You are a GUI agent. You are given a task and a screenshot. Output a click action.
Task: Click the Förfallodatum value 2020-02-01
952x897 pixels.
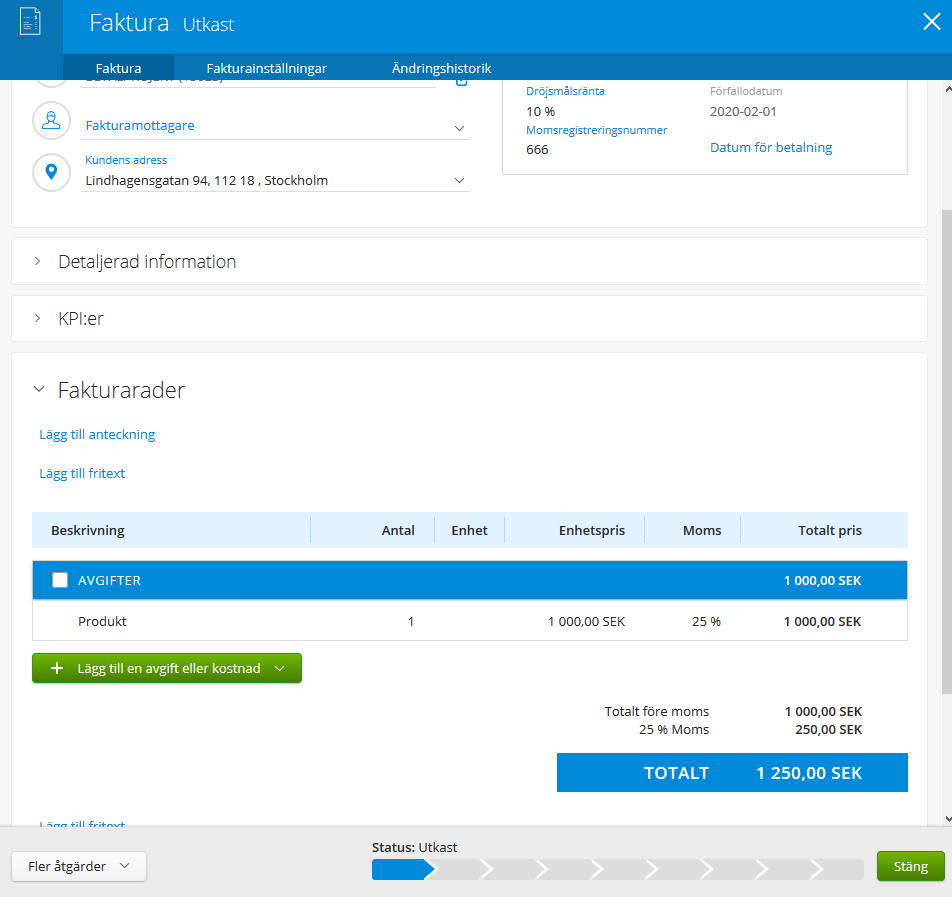pyautogui.click(x=743, y=111)
